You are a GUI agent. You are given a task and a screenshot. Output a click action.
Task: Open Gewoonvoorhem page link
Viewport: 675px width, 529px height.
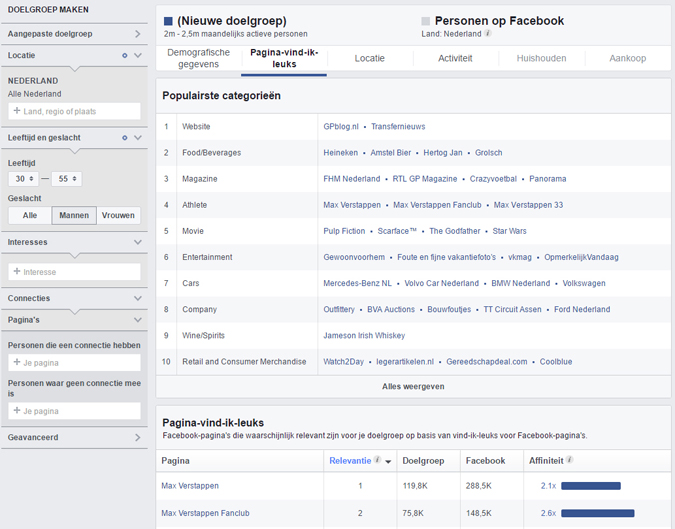pos(354,257)
